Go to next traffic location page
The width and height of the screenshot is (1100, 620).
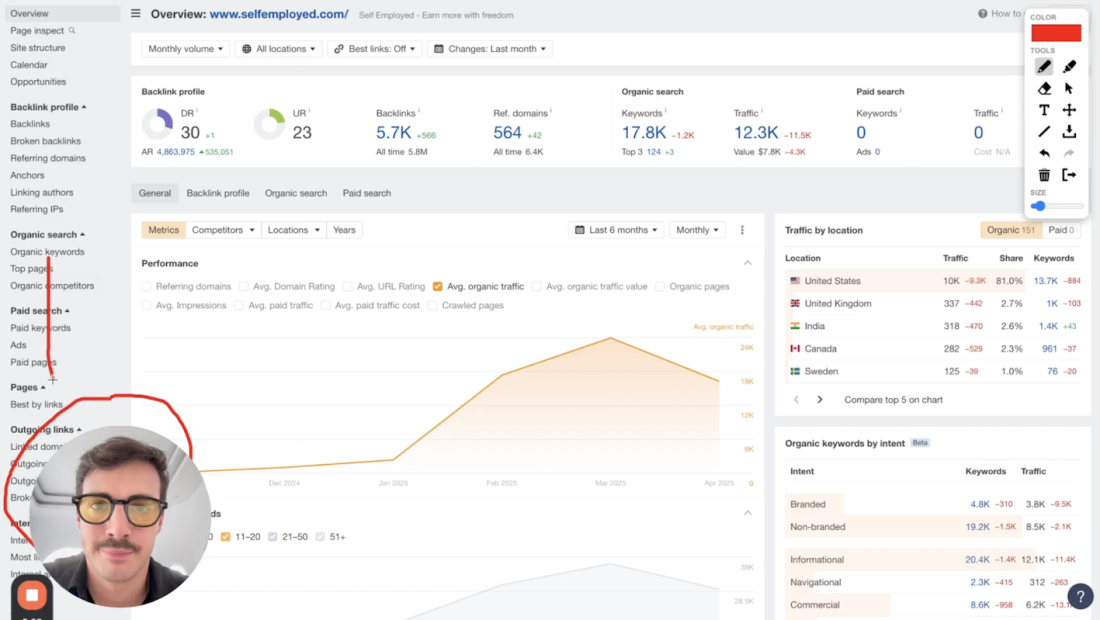[x=819, y=400]
